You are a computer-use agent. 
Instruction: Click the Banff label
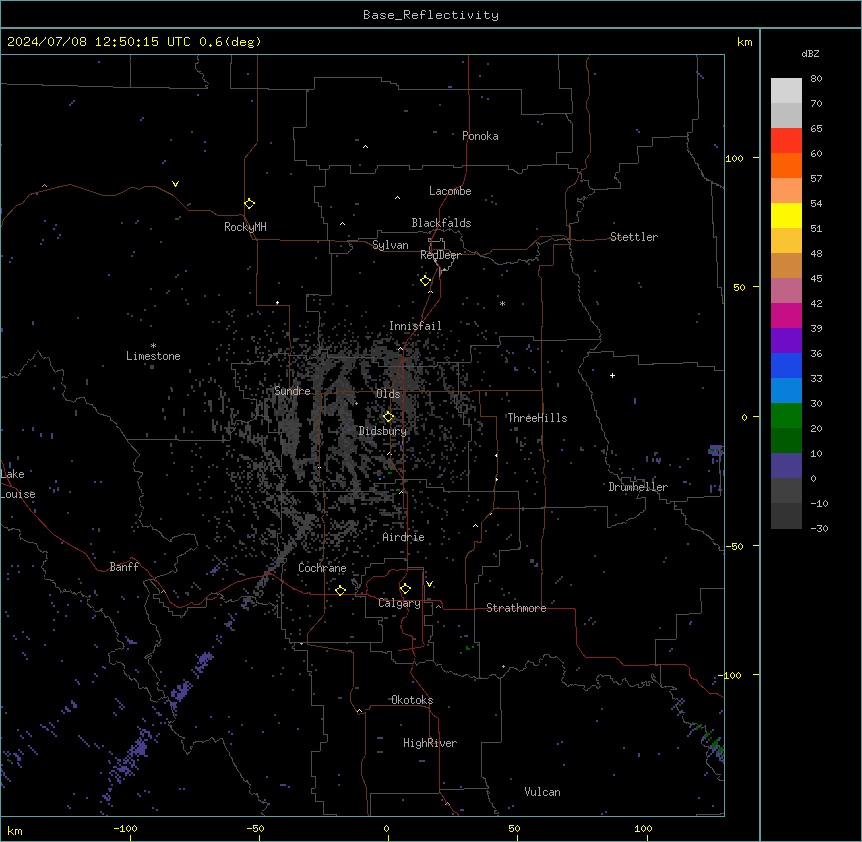click(124, 567)
